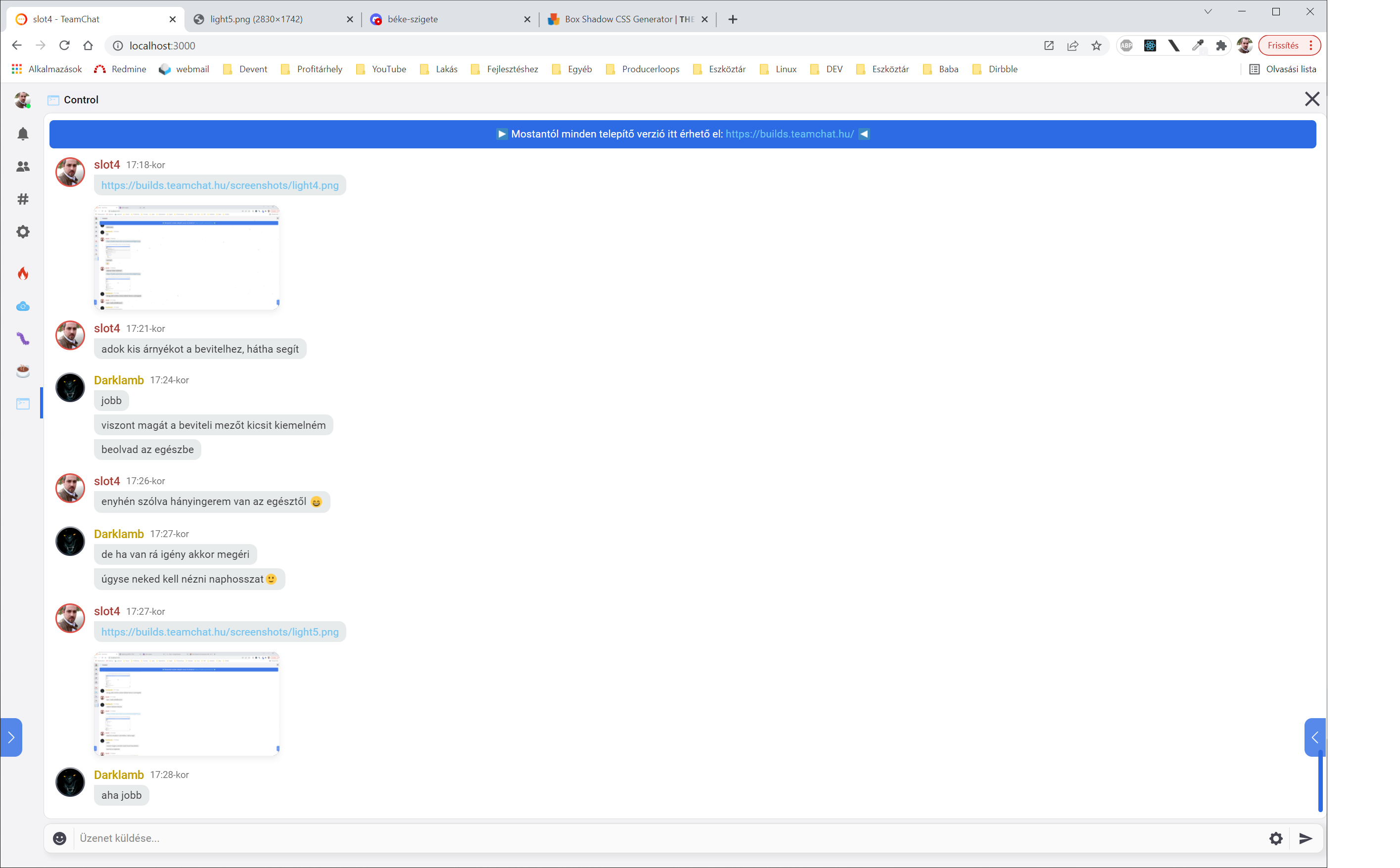Image resolution: width=1400 pixels, height=868 pixels.
Task: Select the flame channel icon
Action: [23, 273]
